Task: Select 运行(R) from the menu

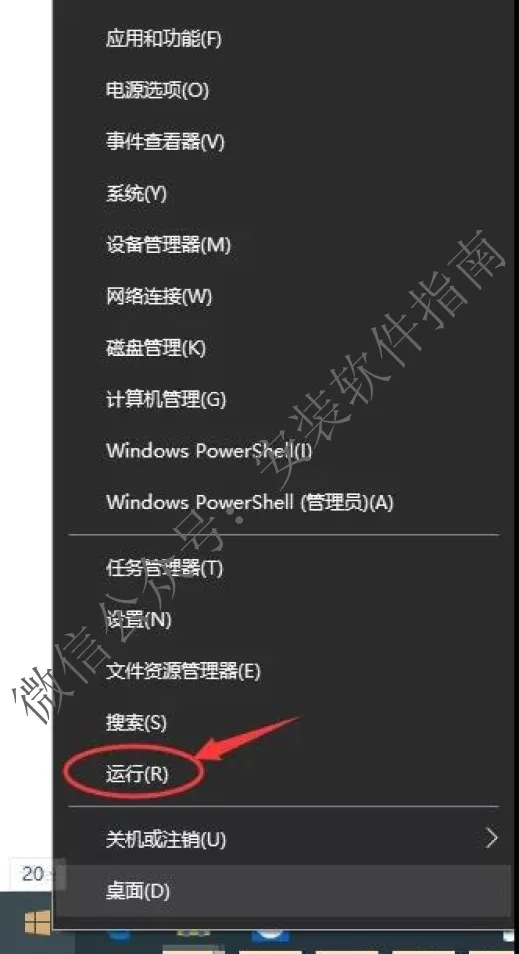Action: (136, 774)
